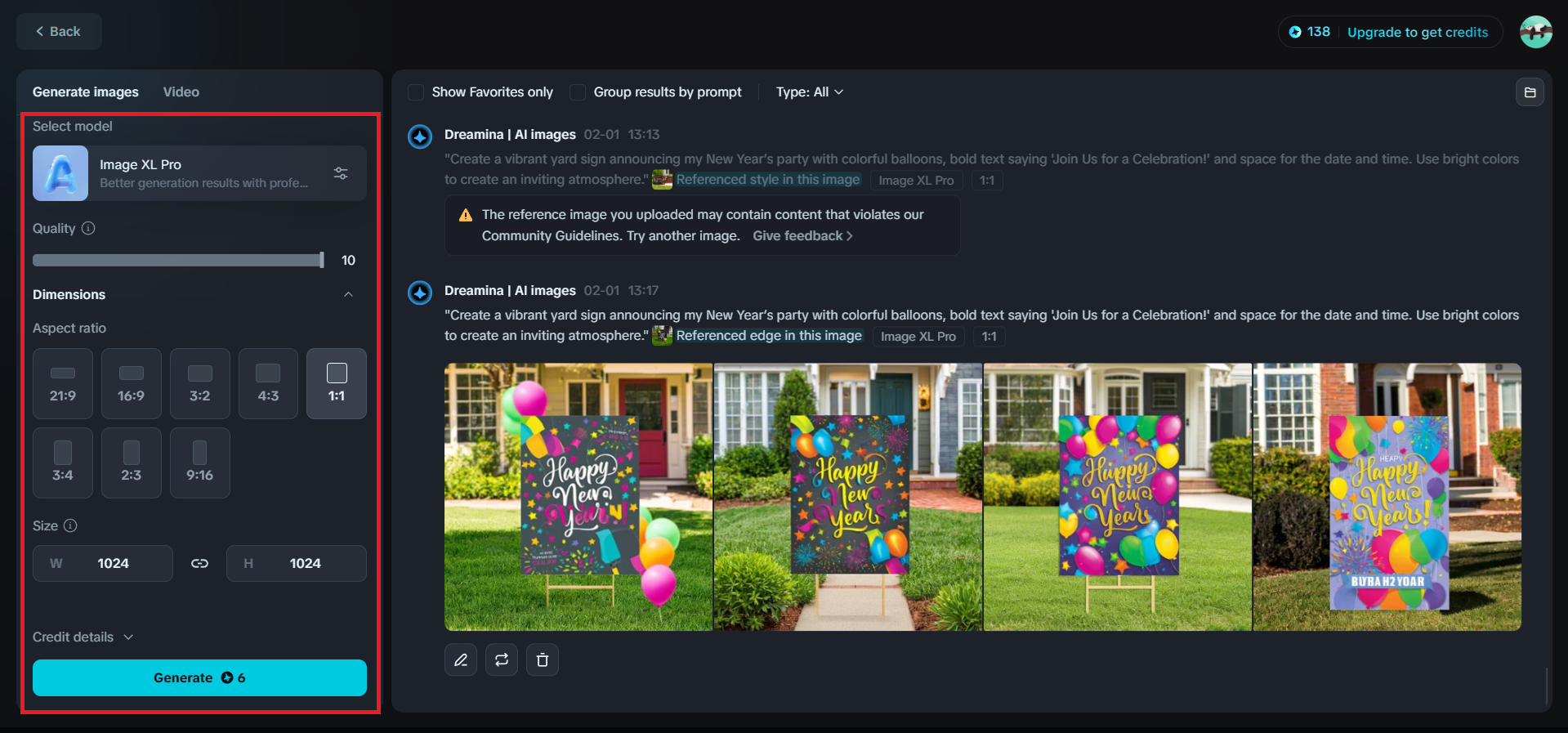
Task: Click the Give feedback link
Action: point(802,235)
